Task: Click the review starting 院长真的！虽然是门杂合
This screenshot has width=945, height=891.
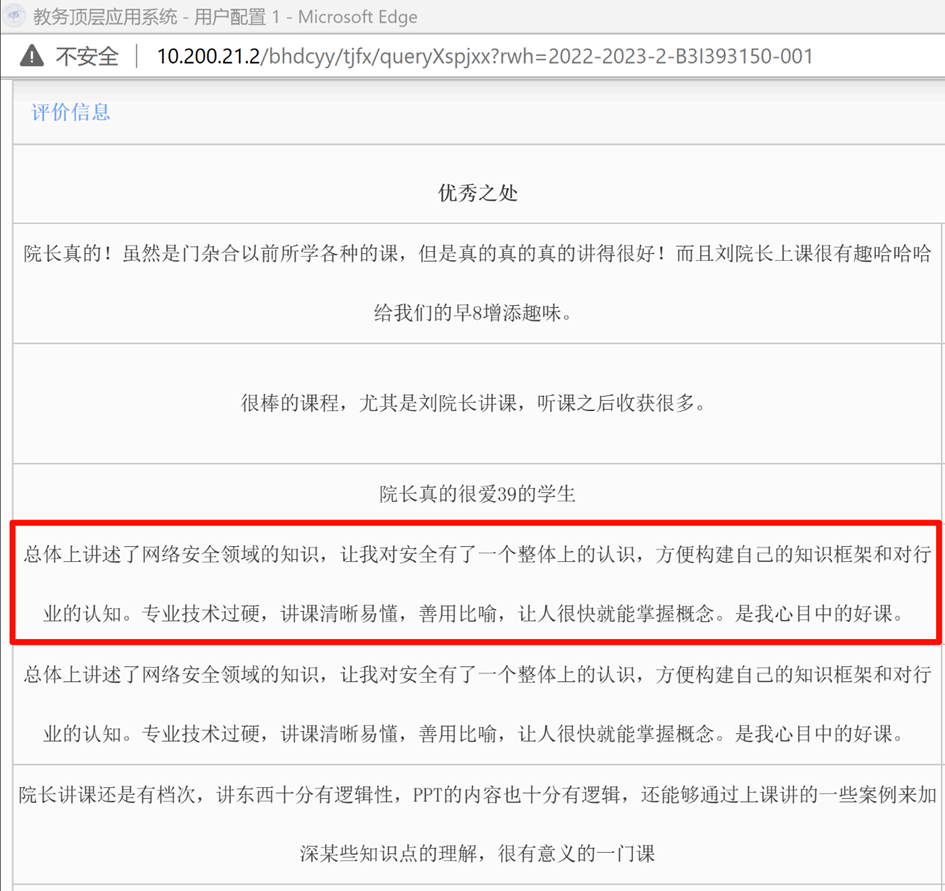Action: click(477, 283)
